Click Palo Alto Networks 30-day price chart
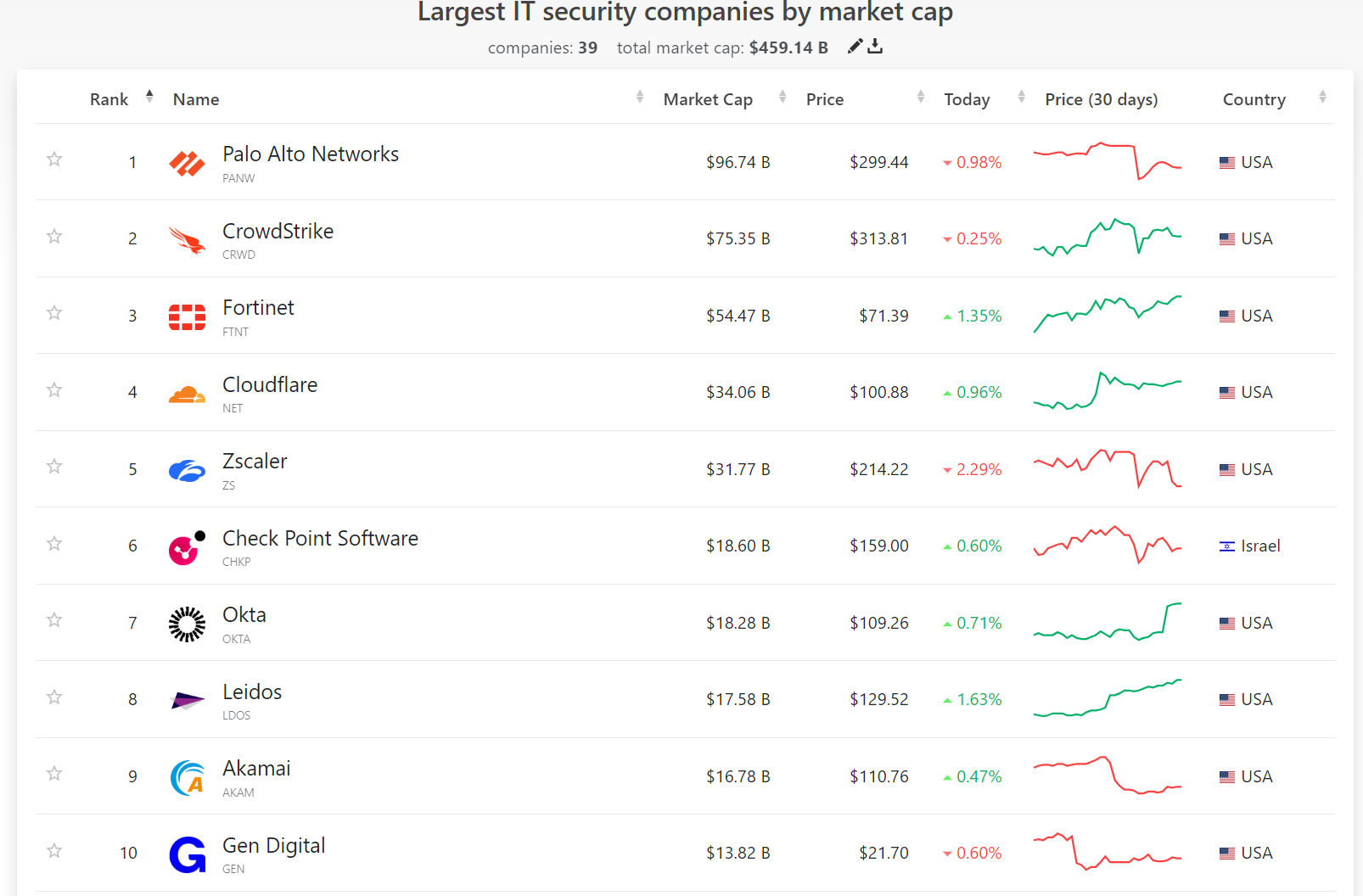Screen dimensions: 1363x896 point(1108,160)
